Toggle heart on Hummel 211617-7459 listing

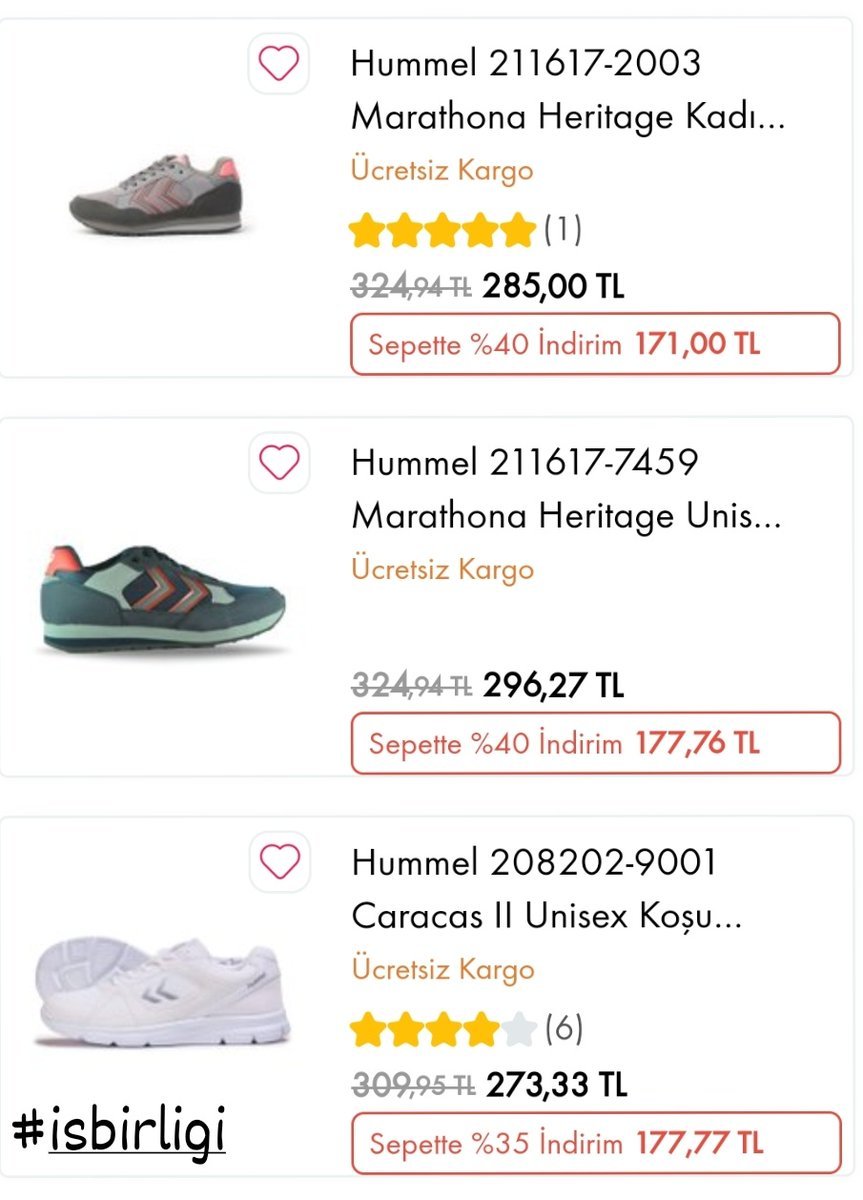tap(278, 463)
